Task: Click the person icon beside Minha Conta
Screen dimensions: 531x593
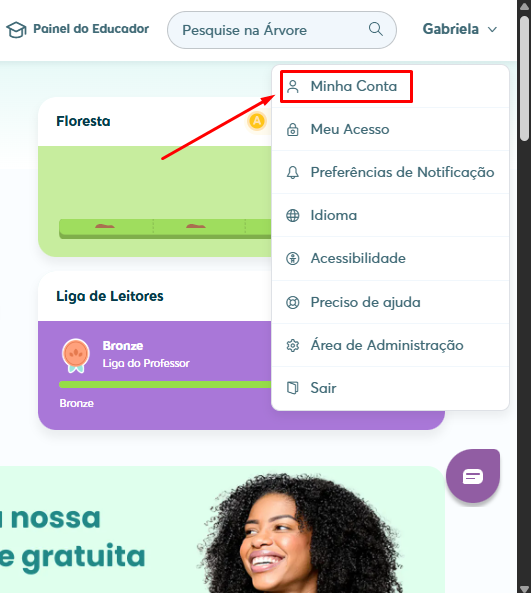Action: point(292,87)
